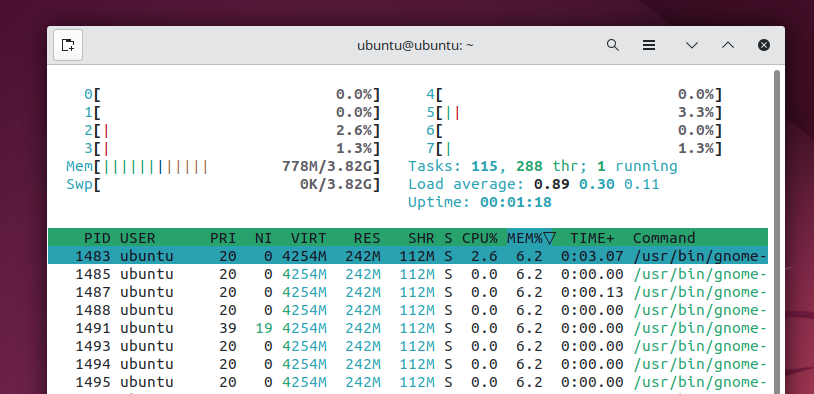This screenshot has width=814, height=394.
Task: Click the Uptime 00:01:18 value
Action: coord(515,202)
